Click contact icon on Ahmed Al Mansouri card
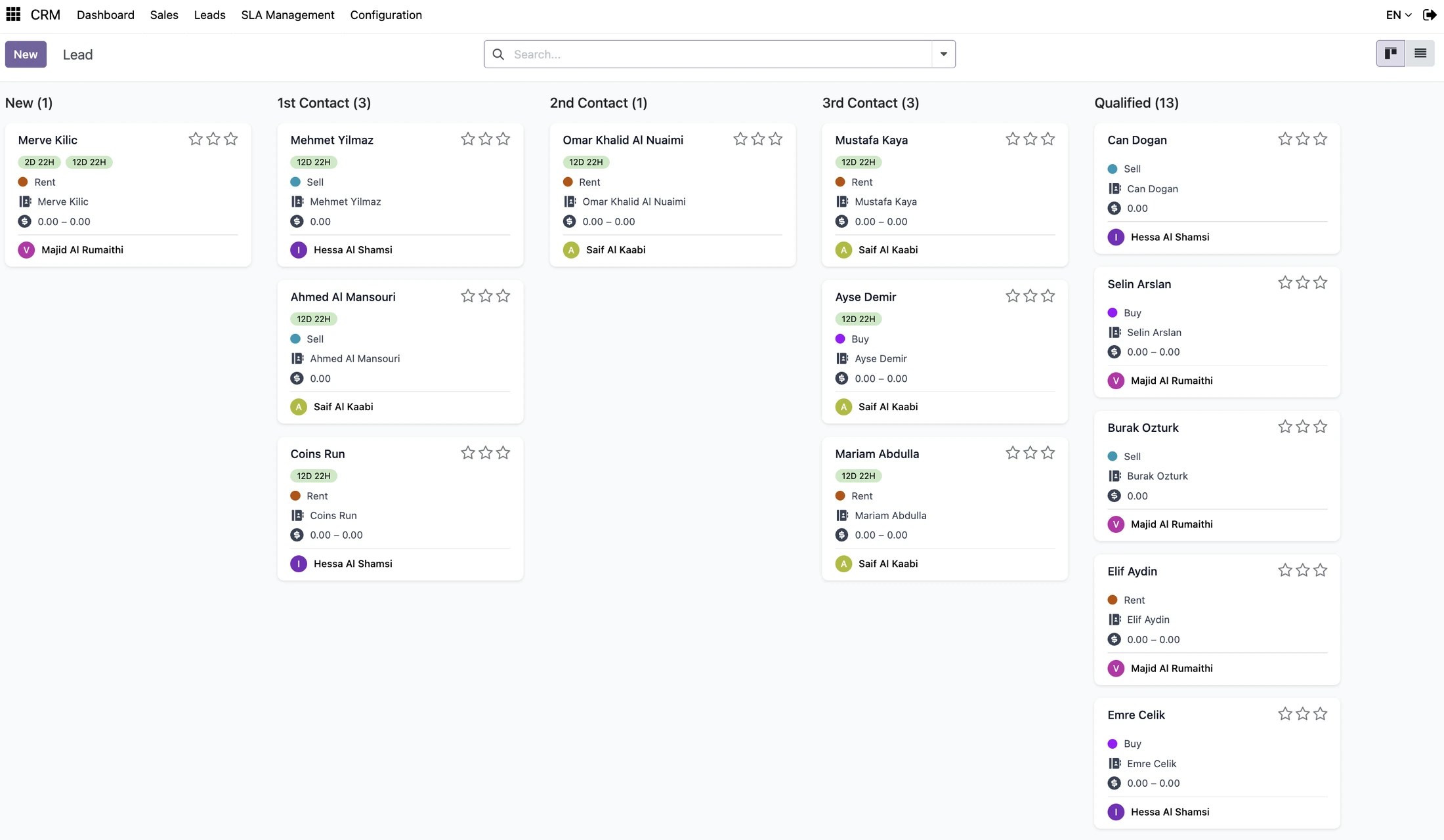Image resolution: width=1444 pixels, height=840 pixels. click(297, 358)
